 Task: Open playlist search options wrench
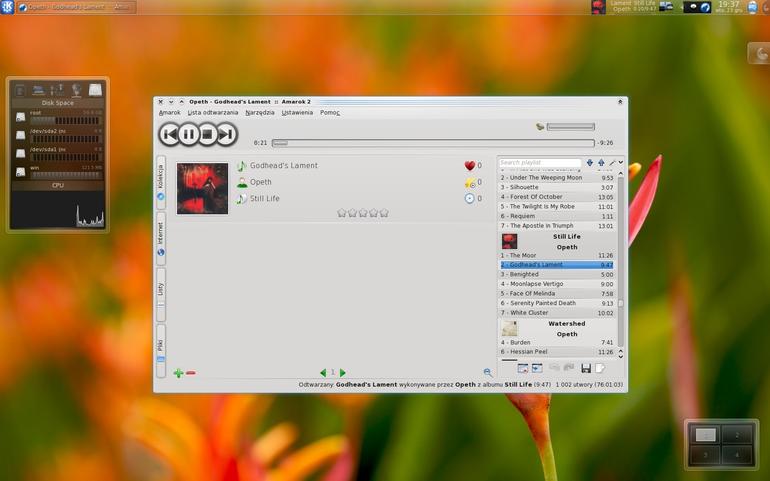click(612, 163)
